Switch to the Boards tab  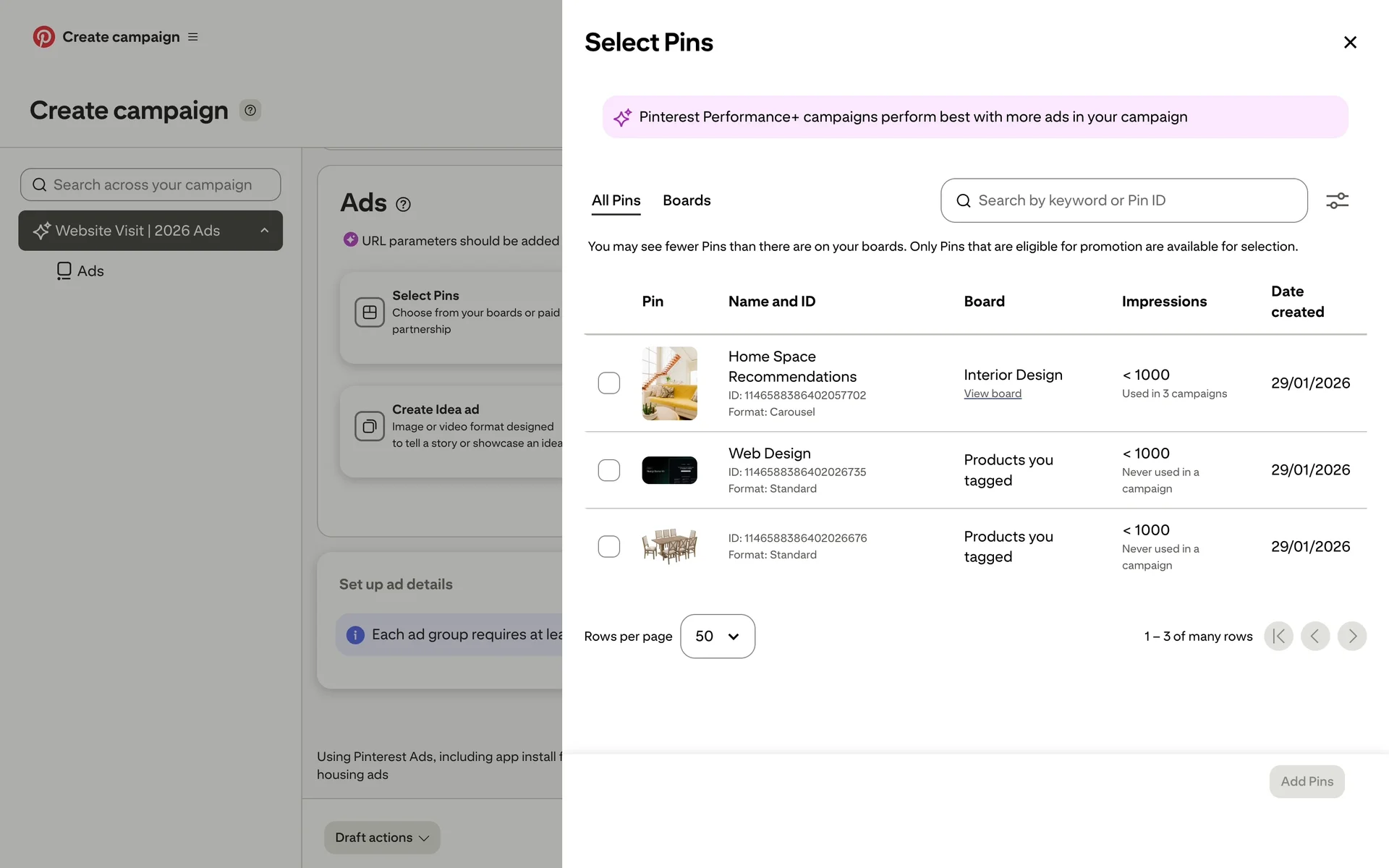tap(687, 200)
